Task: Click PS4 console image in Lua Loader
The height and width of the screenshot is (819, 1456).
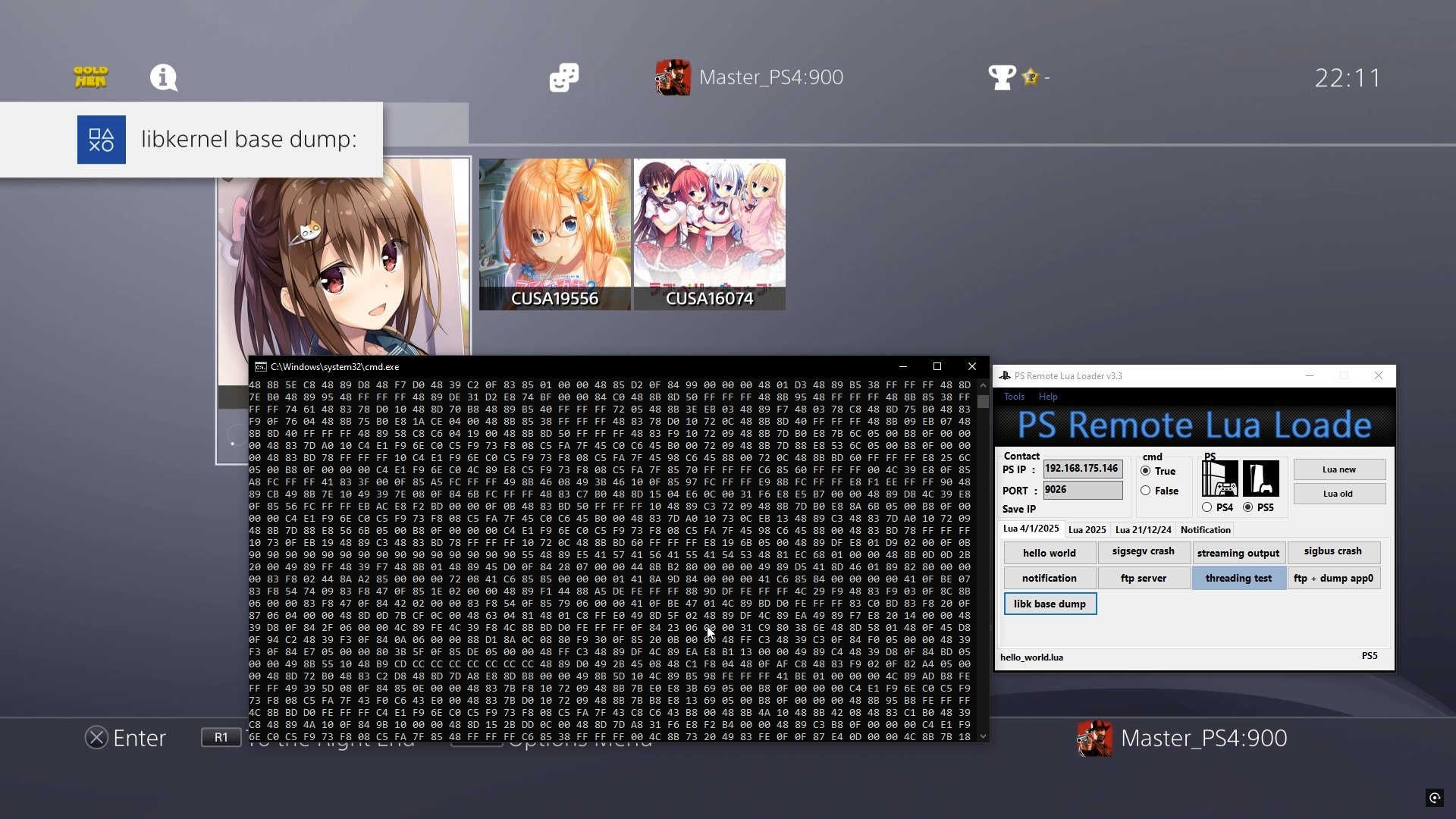Action: (1219, 479)
